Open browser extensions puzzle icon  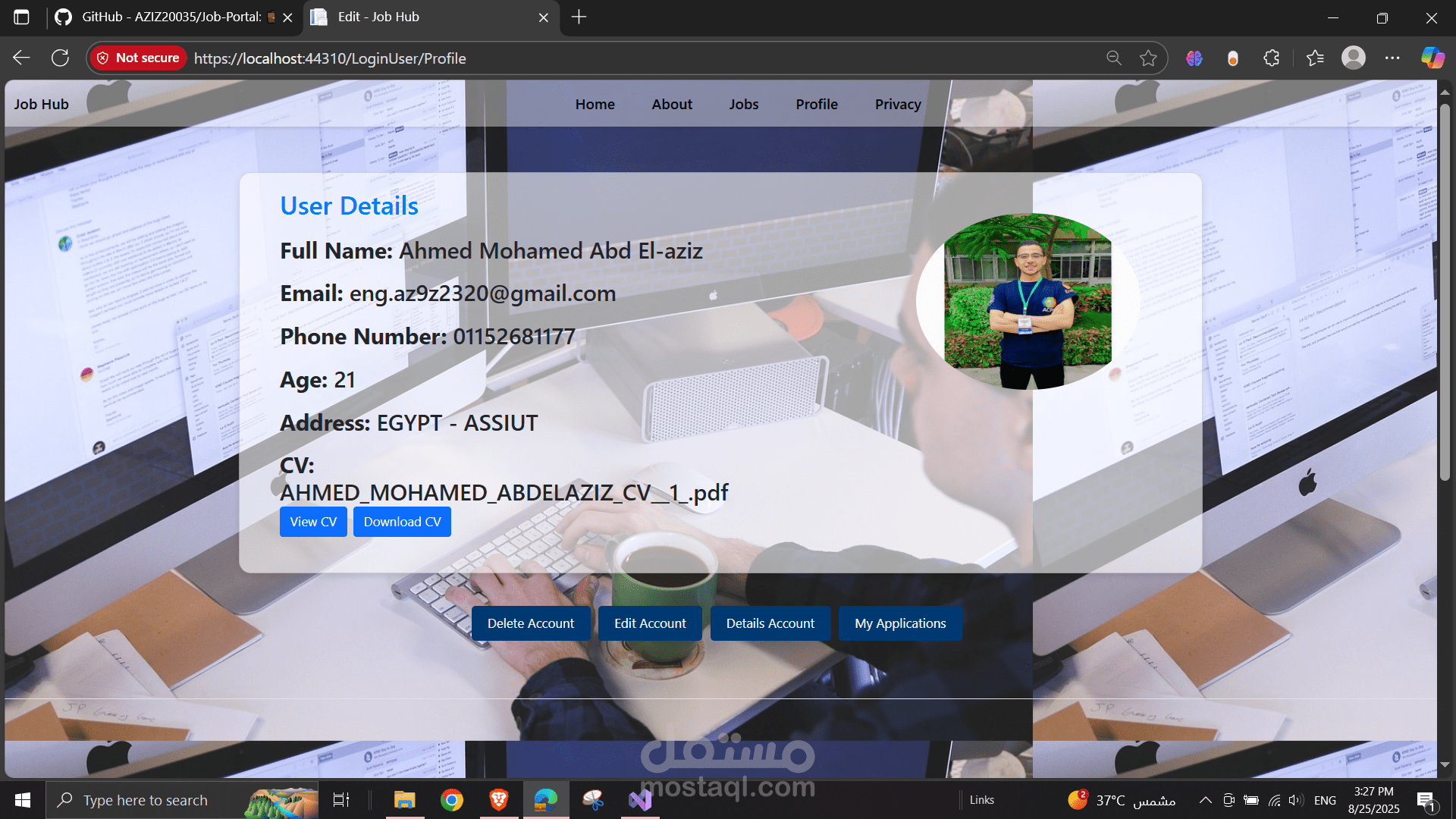[1272, 58]
